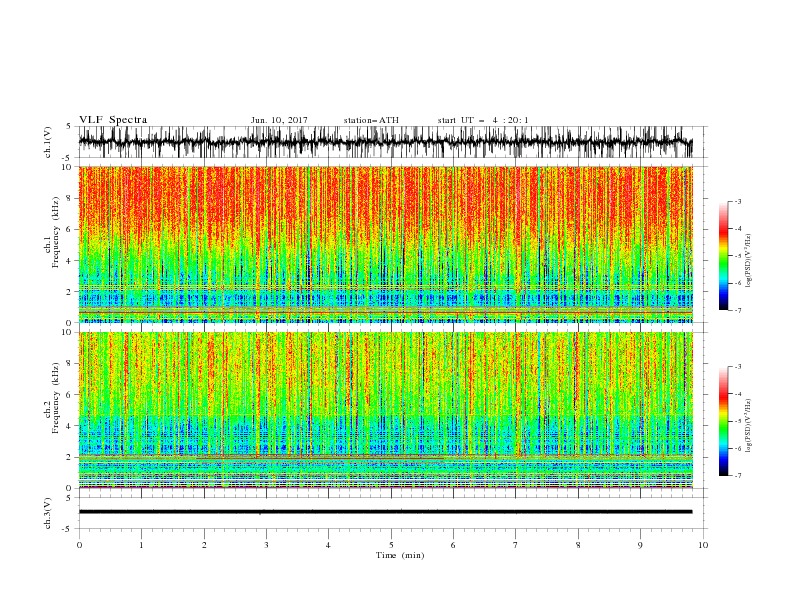
Task: Click the ch.2 'Frequency (kHz)' axis label
Action: click(55, 398)
